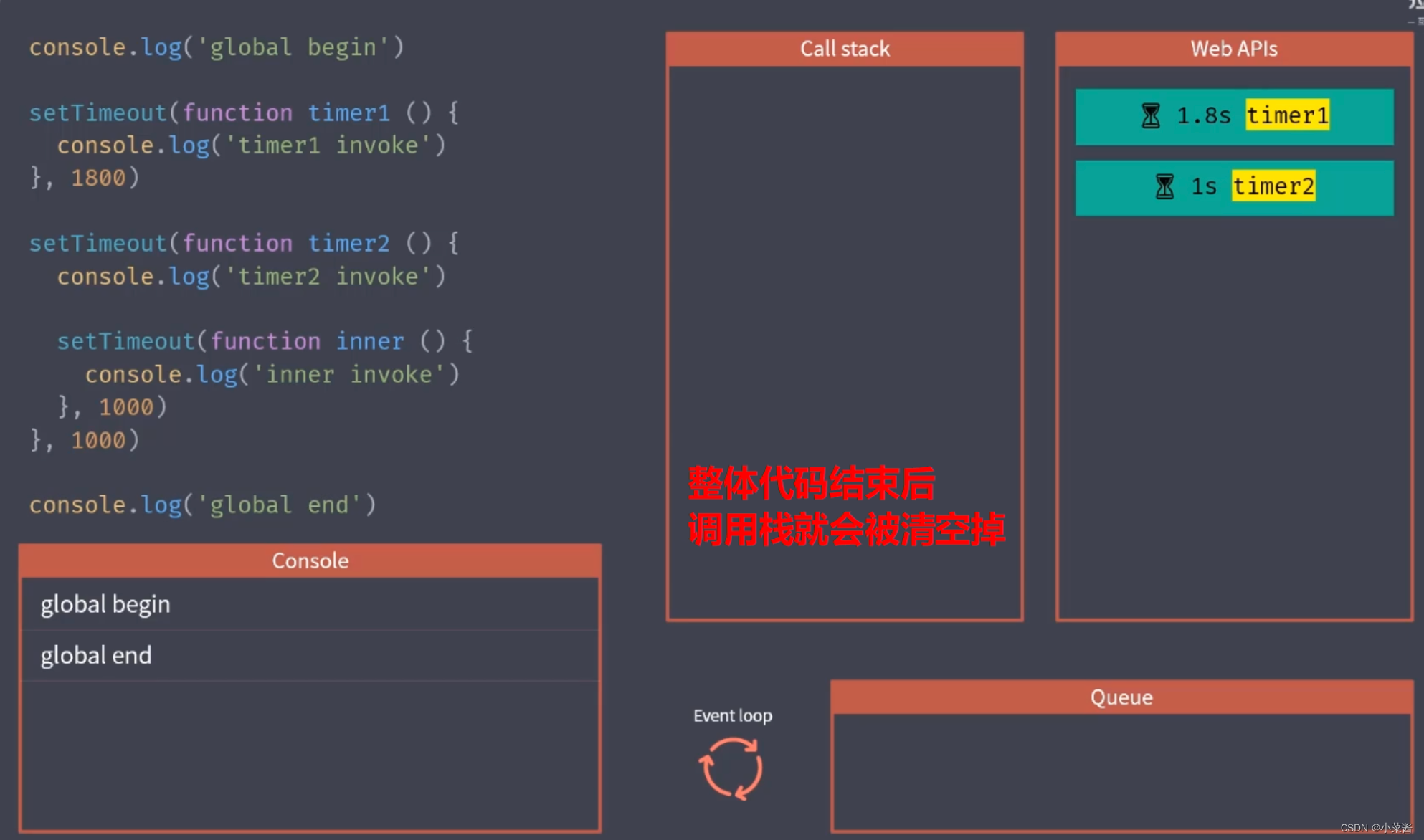Image resolution: width=1424 pixels, height=840 pixels.
Task: Click the Call stack panel header
Action: tap(844, 49)
